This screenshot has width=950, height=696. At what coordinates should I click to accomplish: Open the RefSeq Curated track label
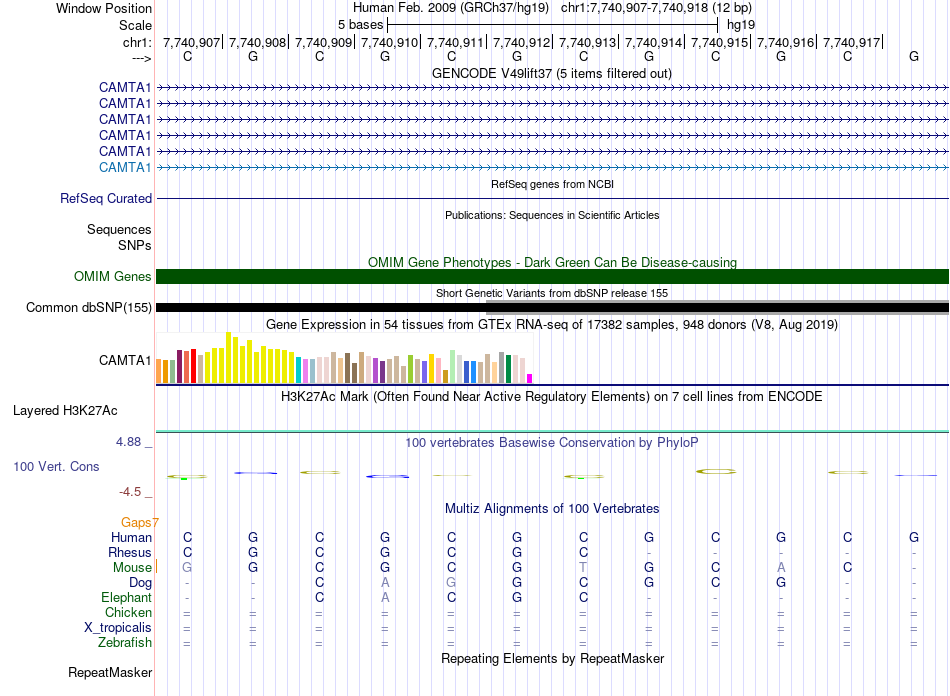coord(106,199)
